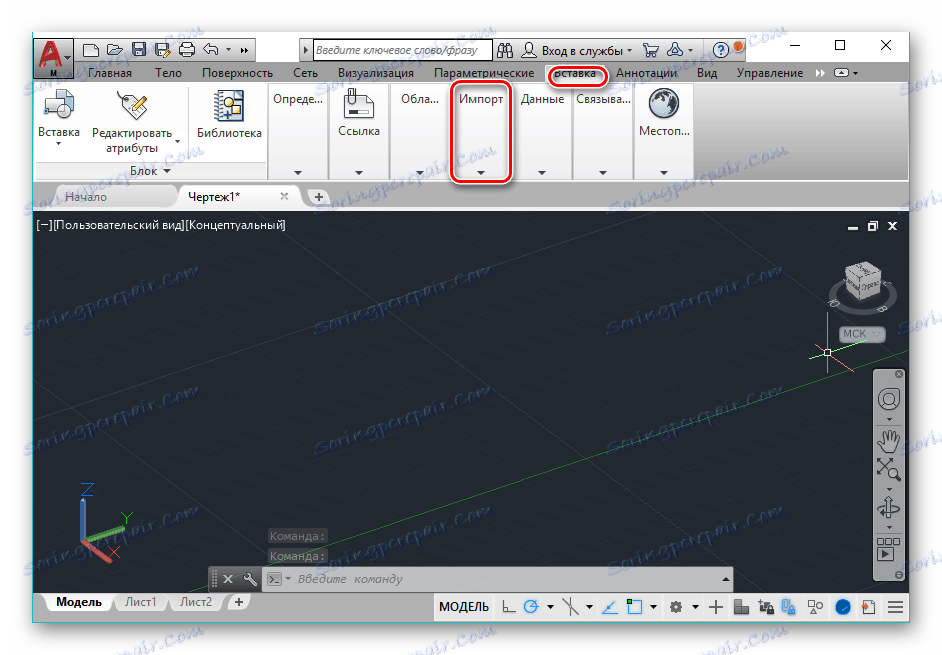Expand the Блок panel flyout

coord(150,171)
